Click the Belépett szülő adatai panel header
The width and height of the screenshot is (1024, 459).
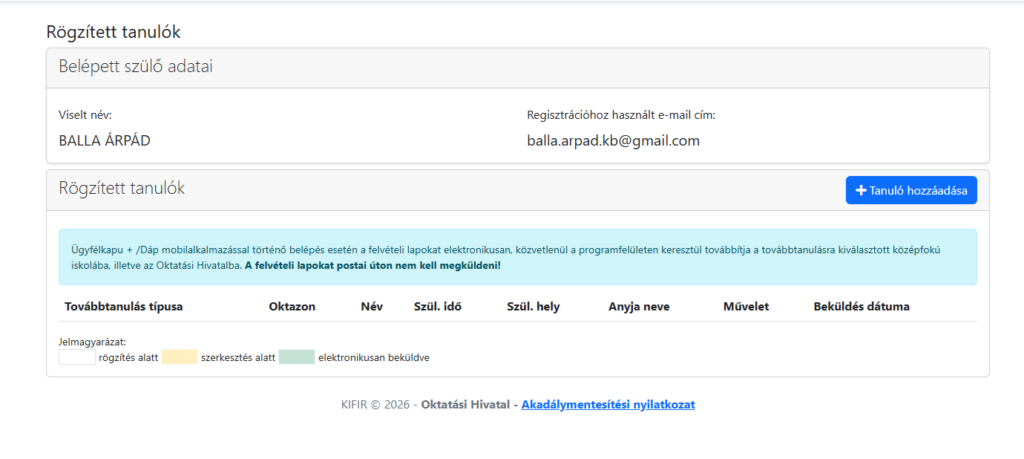tap(517, 67)
